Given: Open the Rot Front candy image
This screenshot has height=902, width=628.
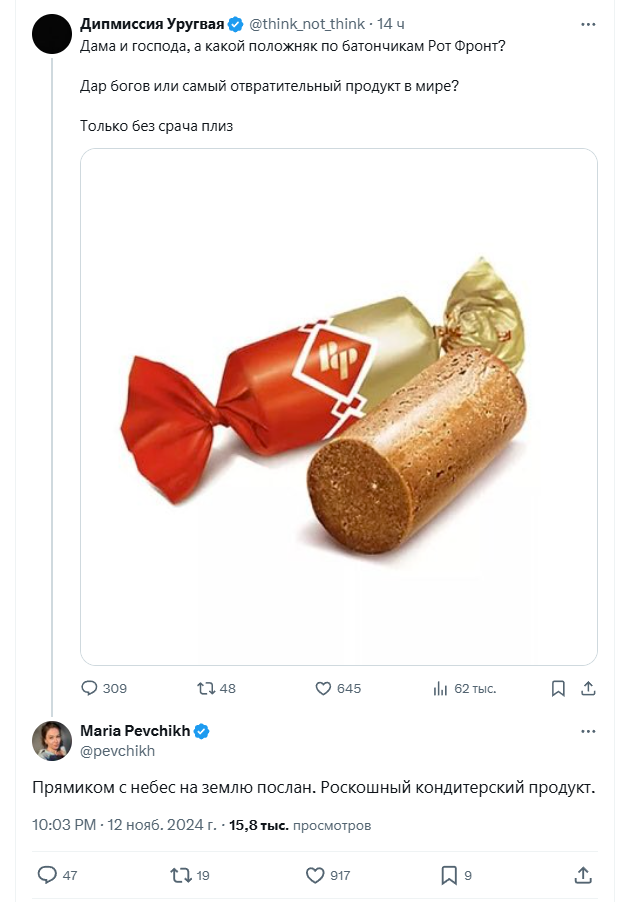Looking at the screenshot, I should click(338, 406).
